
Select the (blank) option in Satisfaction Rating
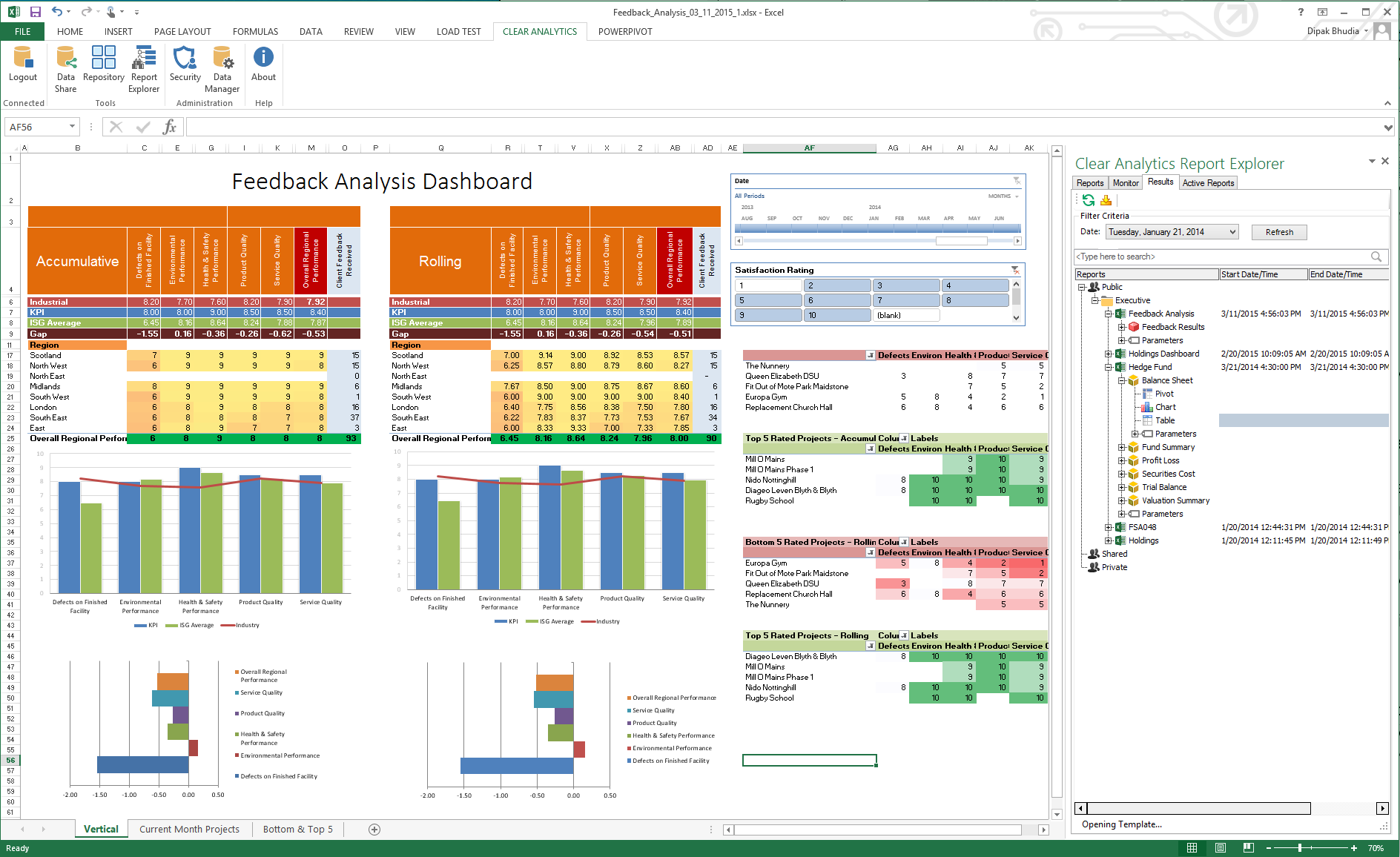pos(906,315)
